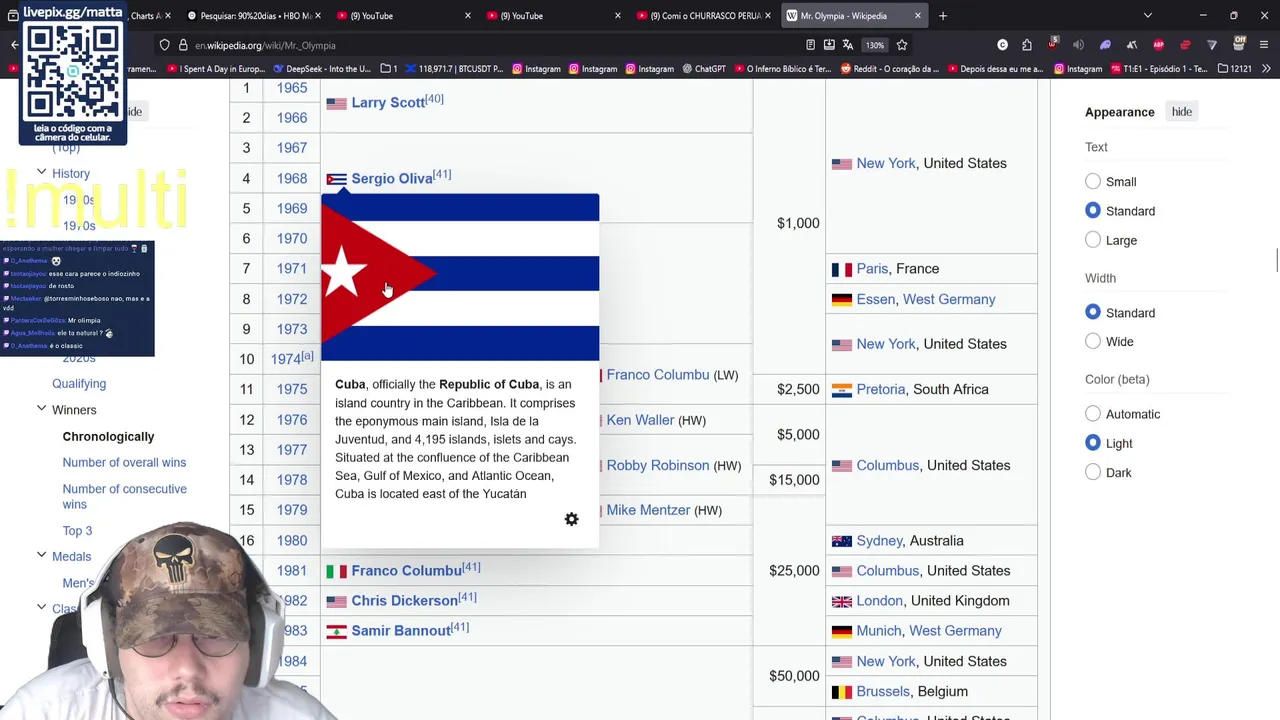Open the DeepSeek bookmark

(x=321, y=69)
